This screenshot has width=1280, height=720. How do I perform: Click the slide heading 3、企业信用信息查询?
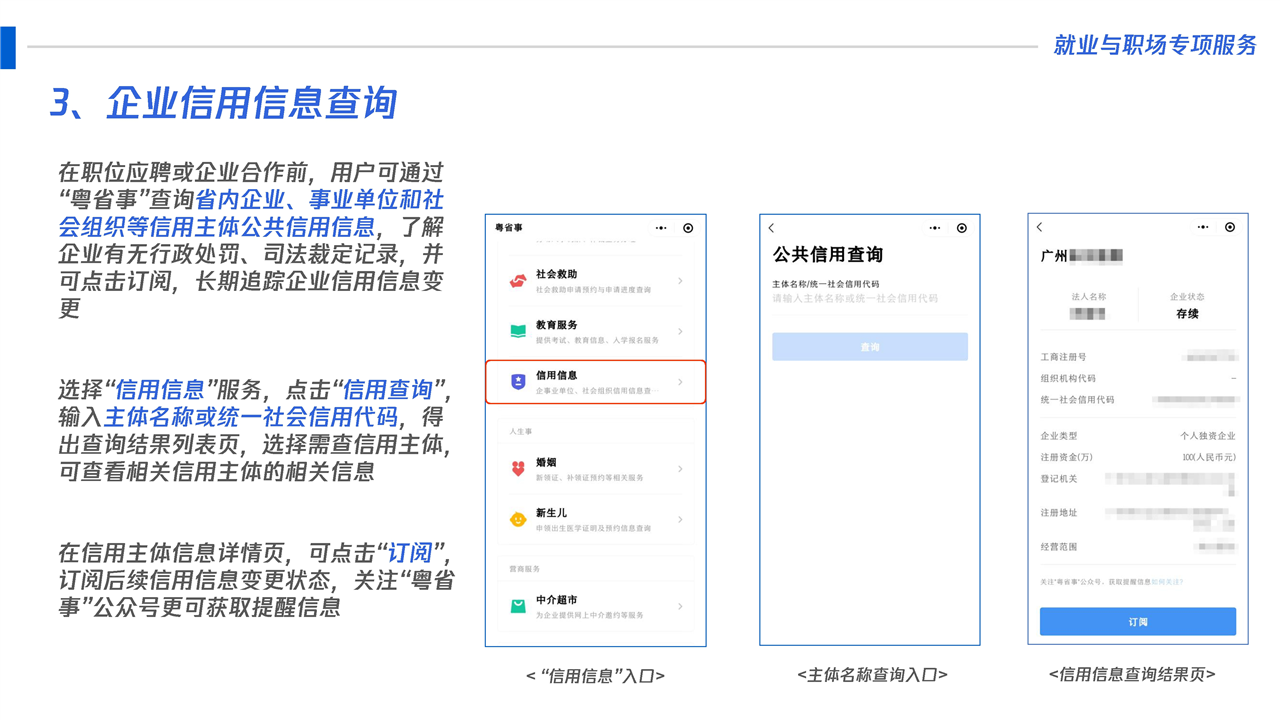click(224, 102)
